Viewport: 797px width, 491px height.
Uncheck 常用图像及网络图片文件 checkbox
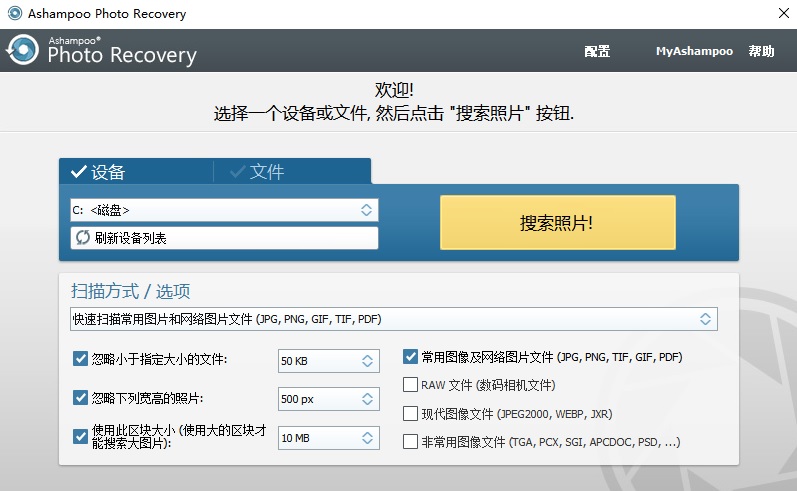[410, 357]
